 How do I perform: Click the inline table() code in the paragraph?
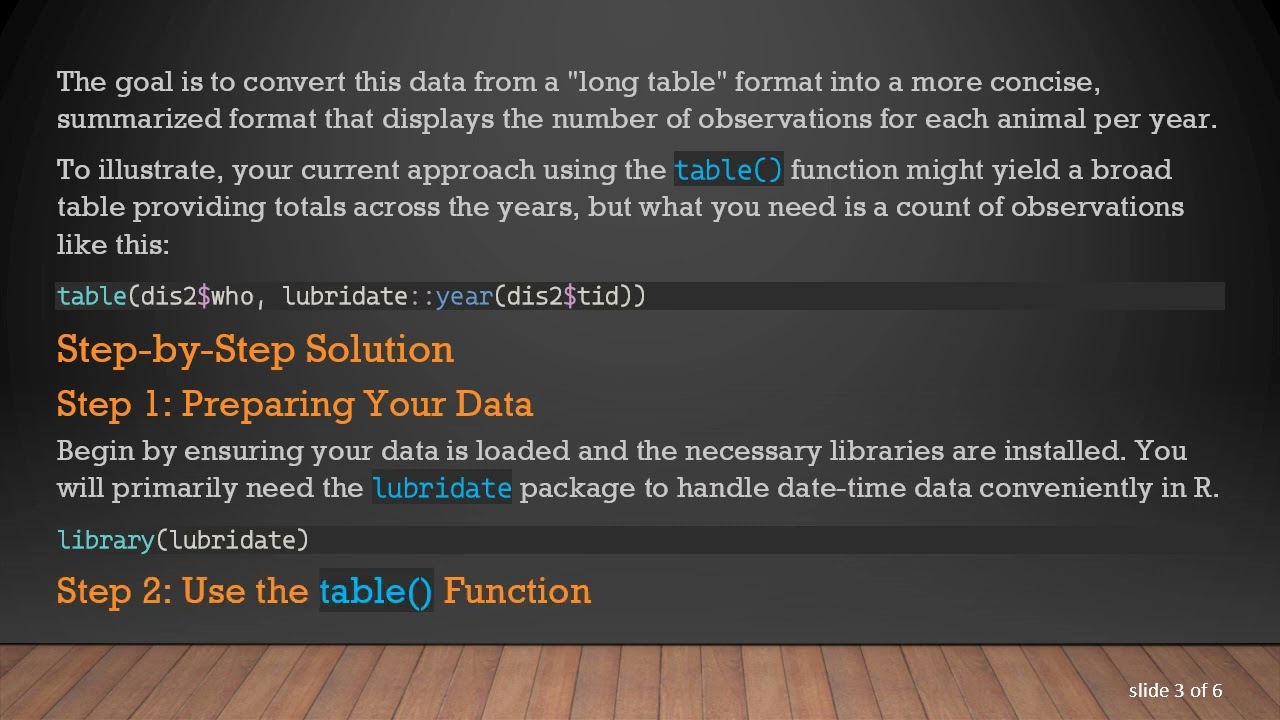pyautogui.click(x=728, y=170)
